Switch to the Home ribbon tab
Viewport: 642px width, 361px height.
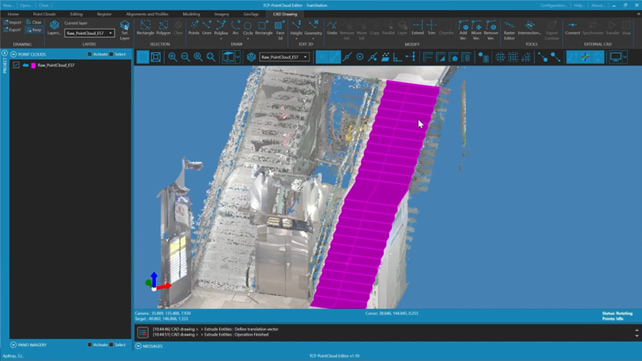14,14
